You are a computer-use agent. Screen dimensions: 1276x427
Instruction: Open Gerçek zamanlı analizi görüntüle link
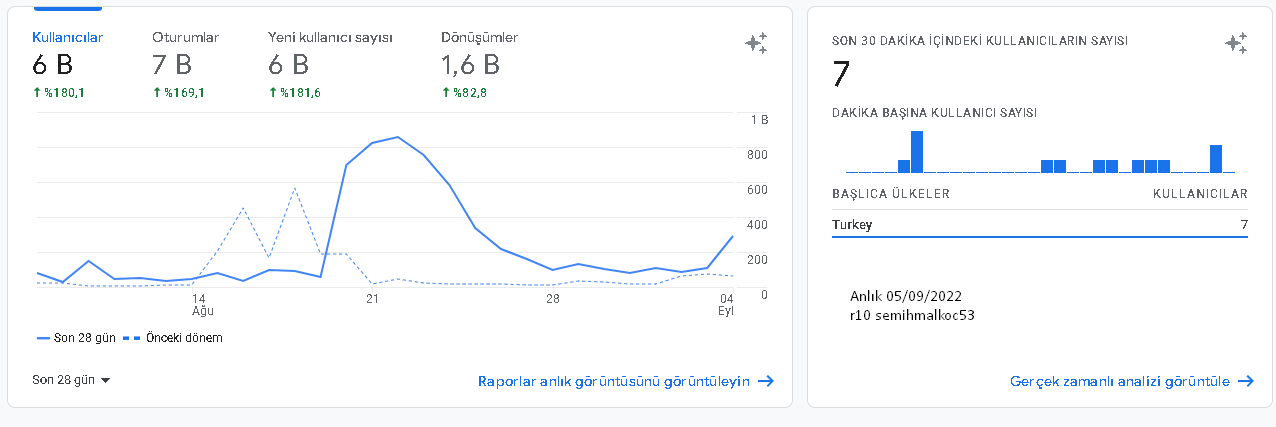[x=1120, y=381]
